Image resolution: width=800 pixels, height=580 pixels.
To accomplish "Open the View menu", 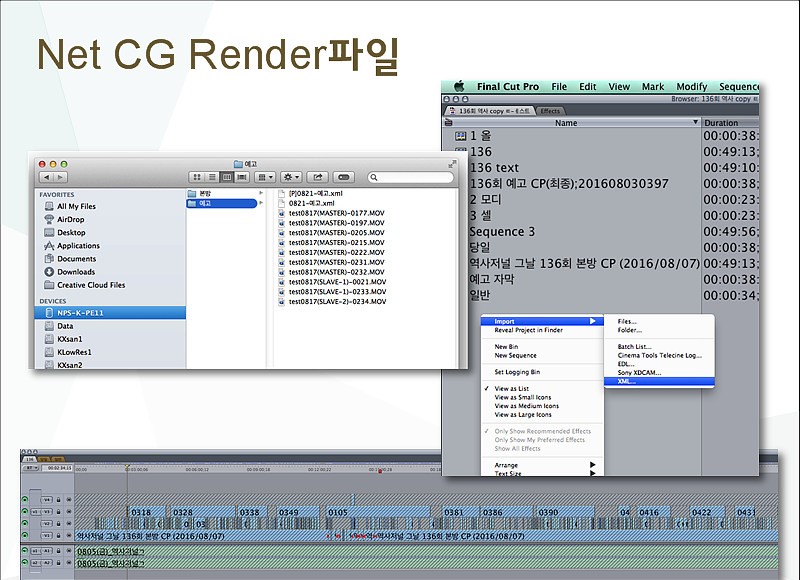I will pyautogui.click(x=619, y=87).
